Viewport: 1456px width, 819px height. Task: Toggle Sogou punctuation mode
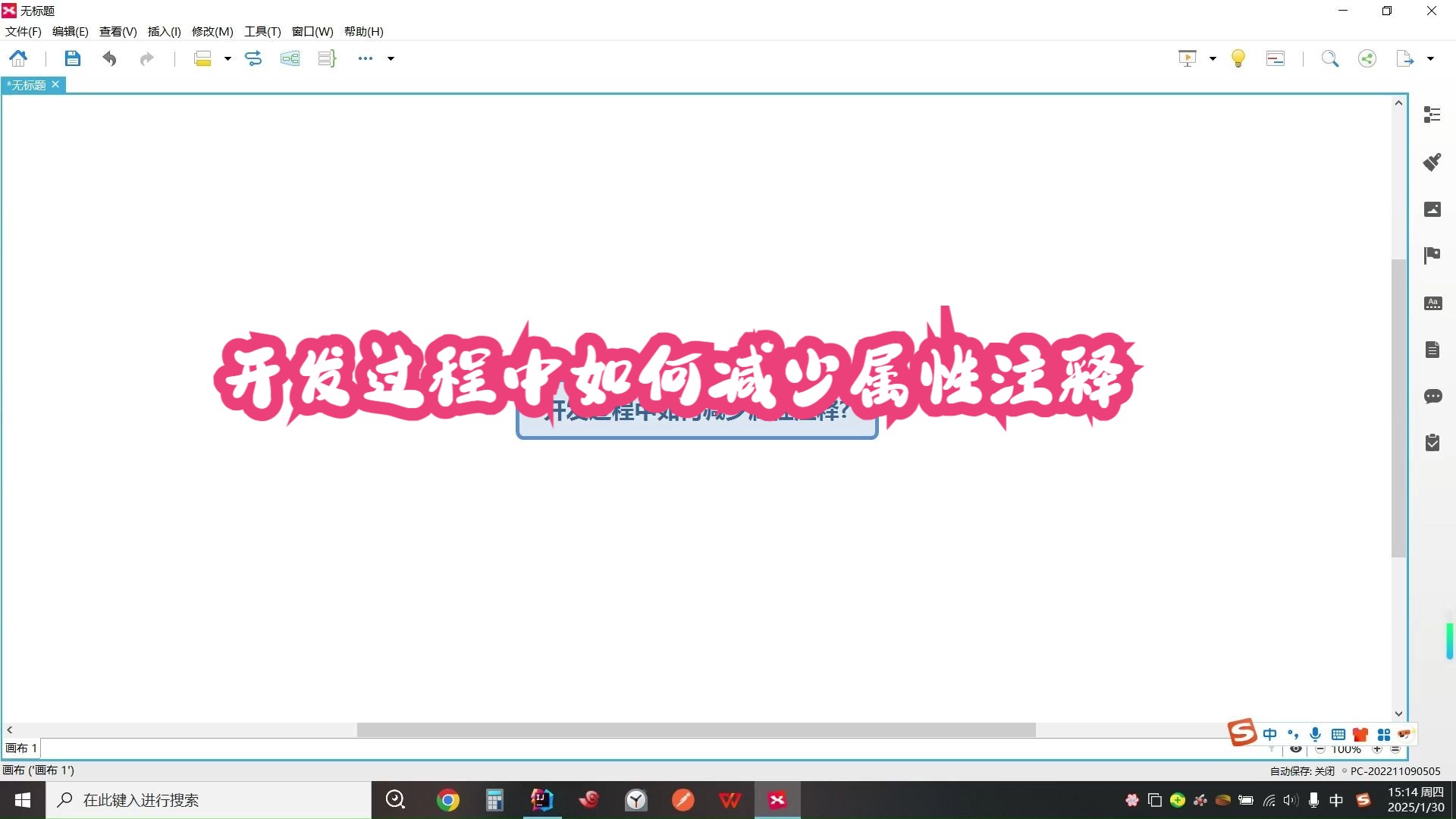click(x=1293, y=734)
